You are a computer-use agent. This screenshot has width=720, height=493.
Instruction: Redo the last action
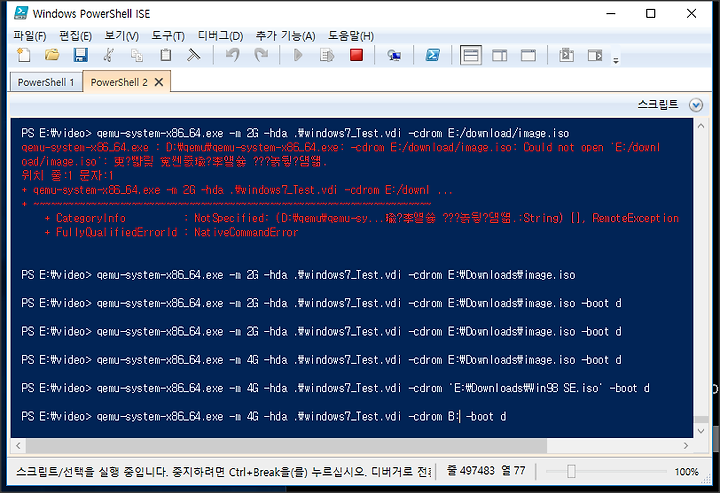(x=261, y=55)
